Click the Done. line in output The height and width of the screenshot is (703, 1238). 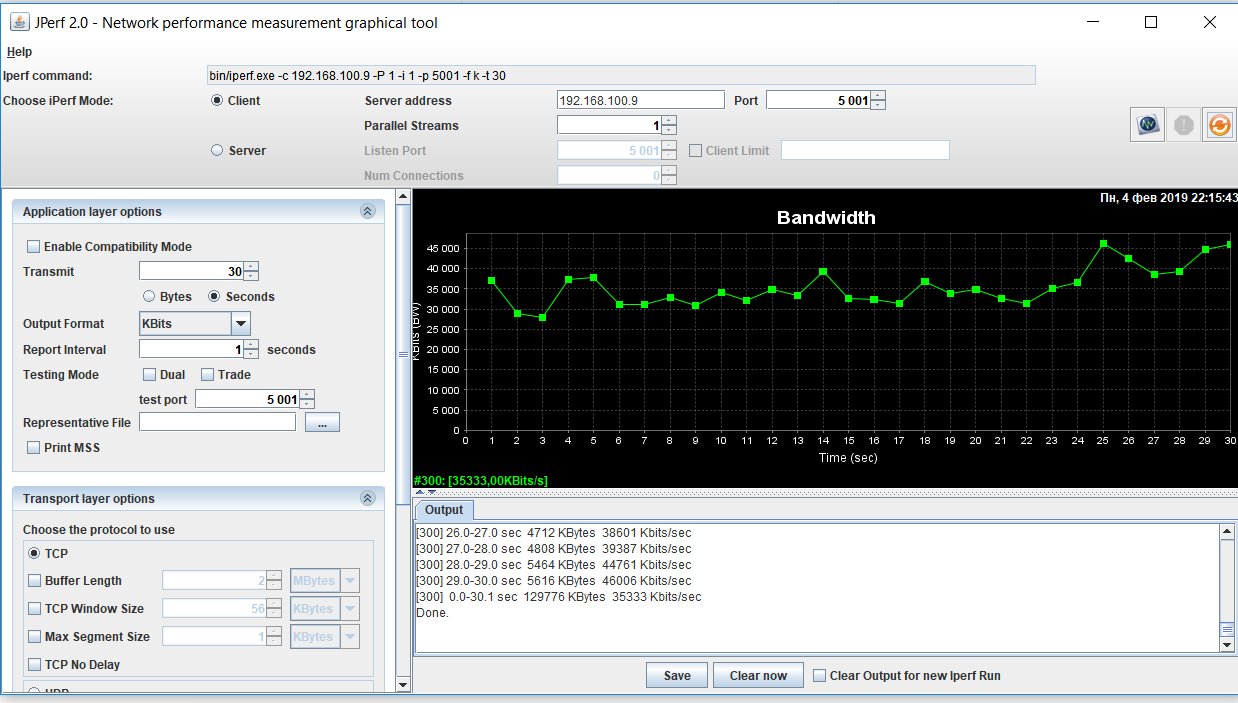pos(432,613)
